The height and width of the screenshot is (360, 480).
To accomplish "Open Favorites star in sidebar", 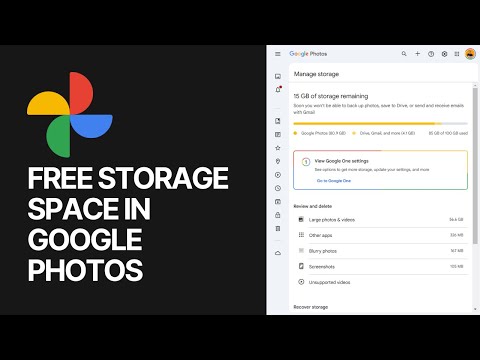I will (278, 148).
